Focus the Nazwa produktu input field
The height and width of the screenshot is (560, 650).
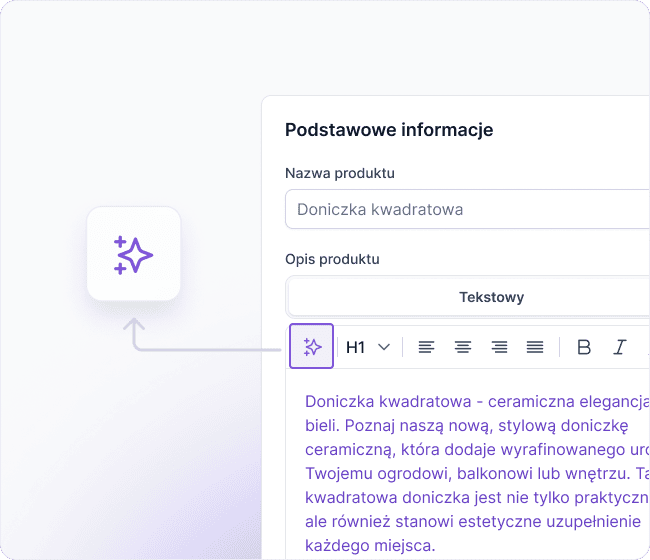click(x=468, y=209)
